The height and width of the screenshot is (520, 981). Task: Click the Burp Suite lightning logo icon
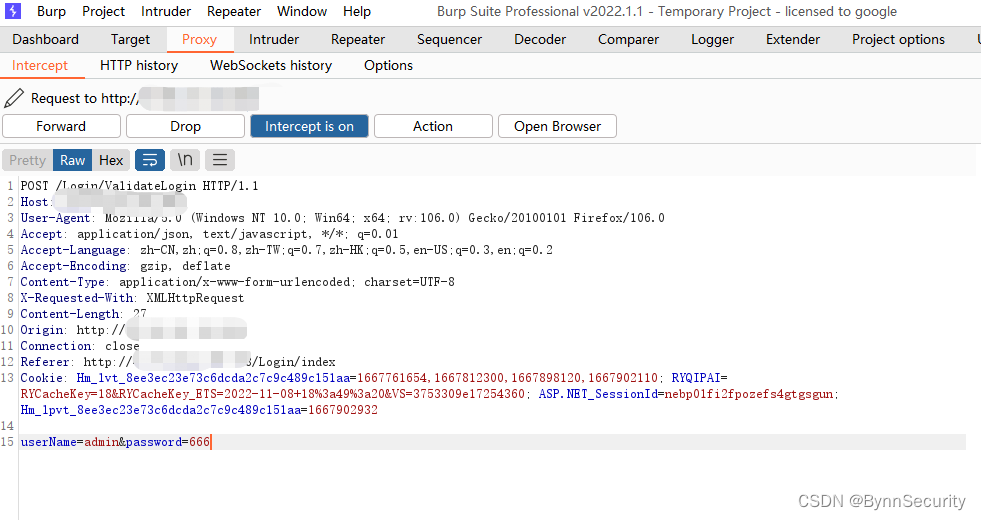tap(13, 11)
